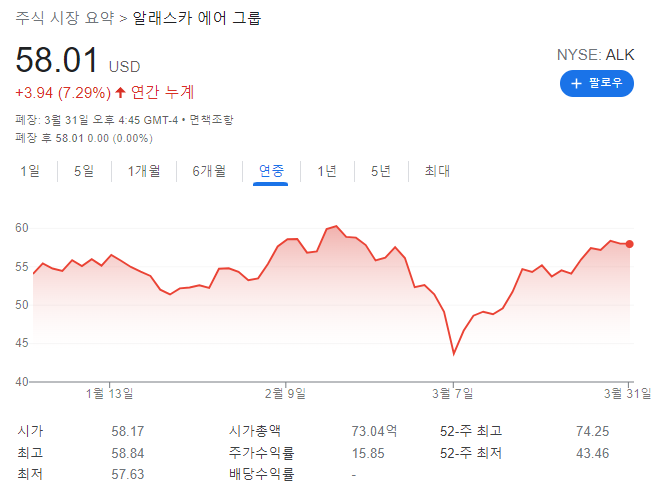Click the 시가총액 value 73.04억
Image resolution: width=668 pixels, height=486 pixels.
coord(374,431)
